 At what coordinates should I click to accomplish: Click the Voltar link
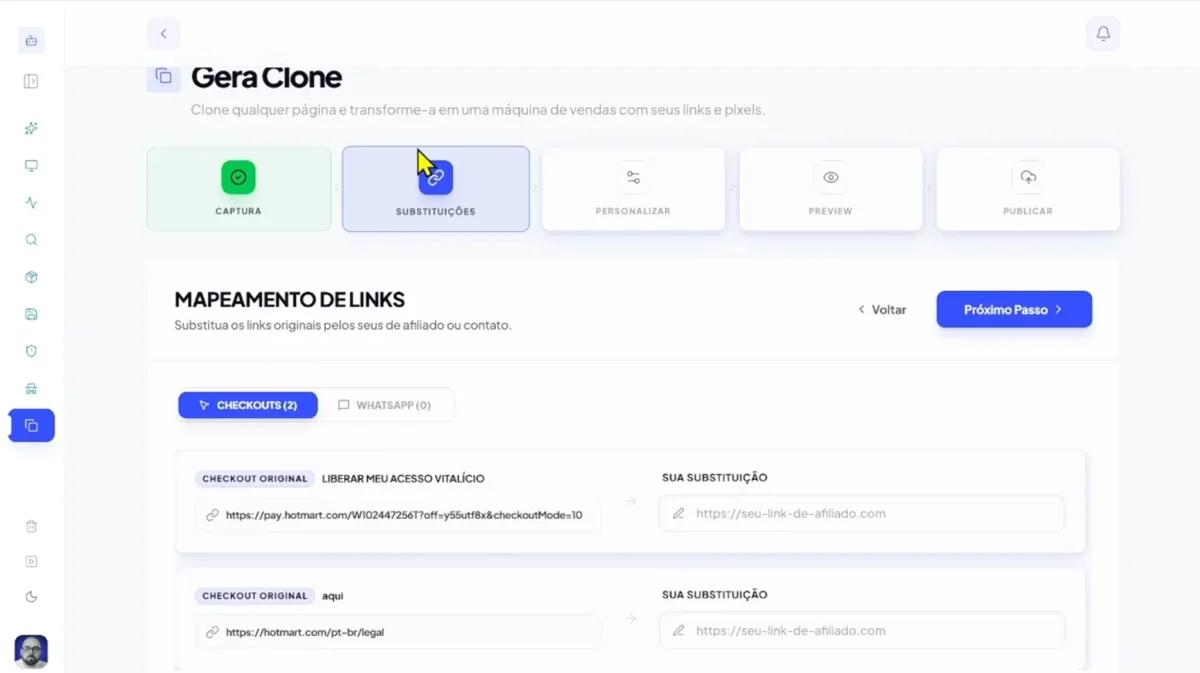click(882, 309)
